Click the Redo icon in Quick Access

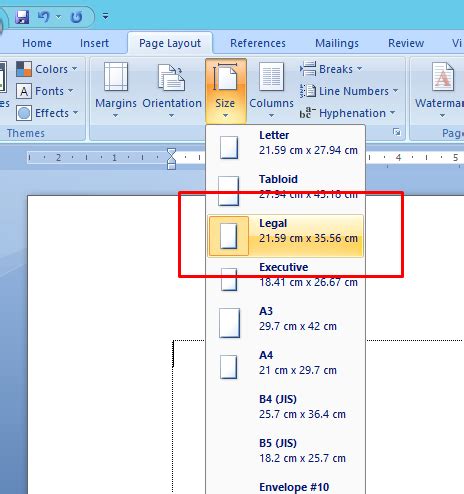point(76,16)
